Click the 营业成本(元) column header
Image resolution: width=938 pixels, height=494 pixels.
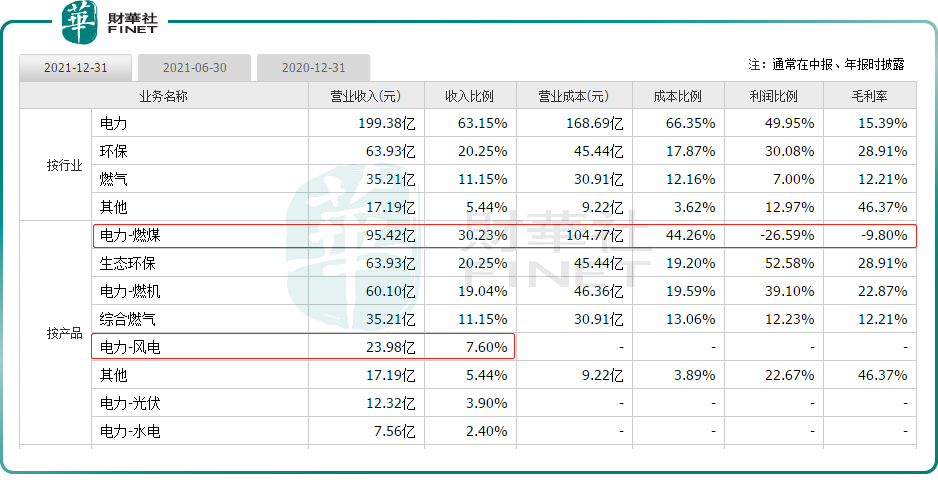[x=574, y=96]
